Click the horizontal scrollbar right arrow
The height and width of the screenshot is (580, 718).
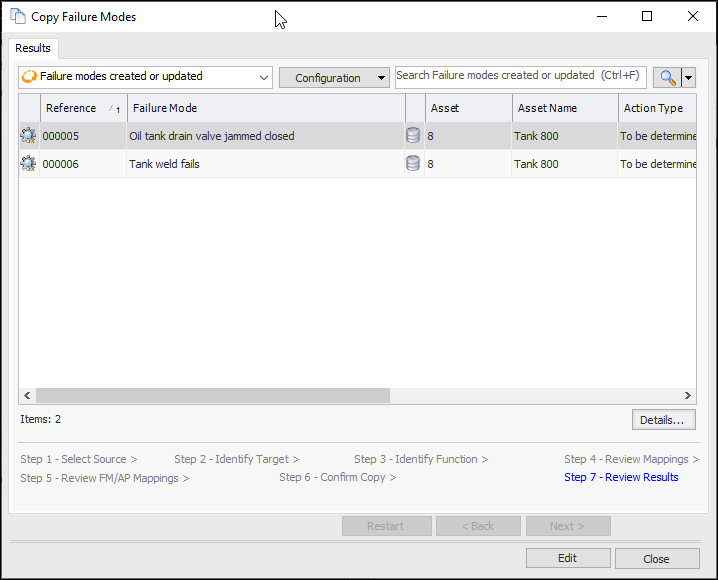(687, 396)
